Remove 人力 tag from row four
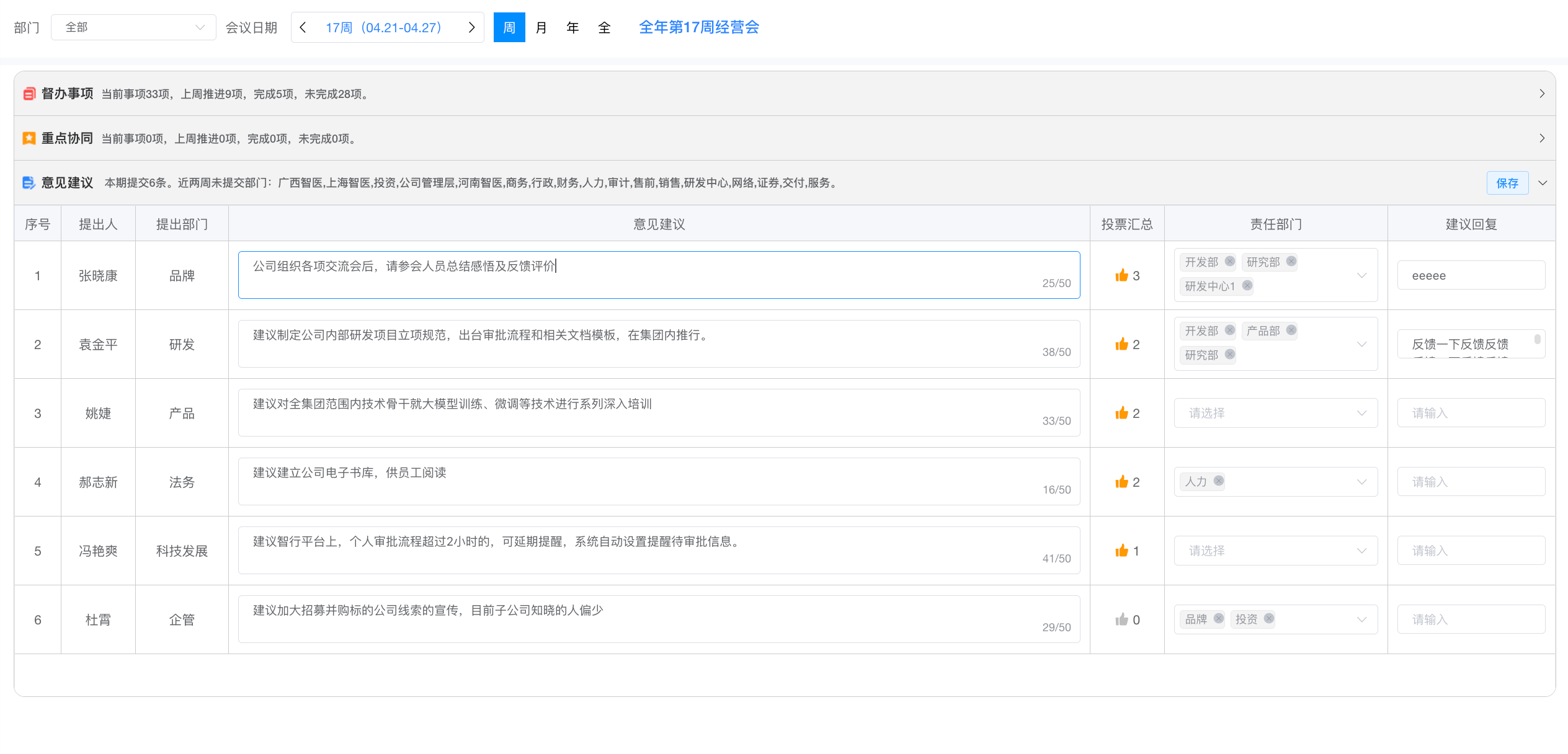The image size is (1568, 754). coord(1219,481)
